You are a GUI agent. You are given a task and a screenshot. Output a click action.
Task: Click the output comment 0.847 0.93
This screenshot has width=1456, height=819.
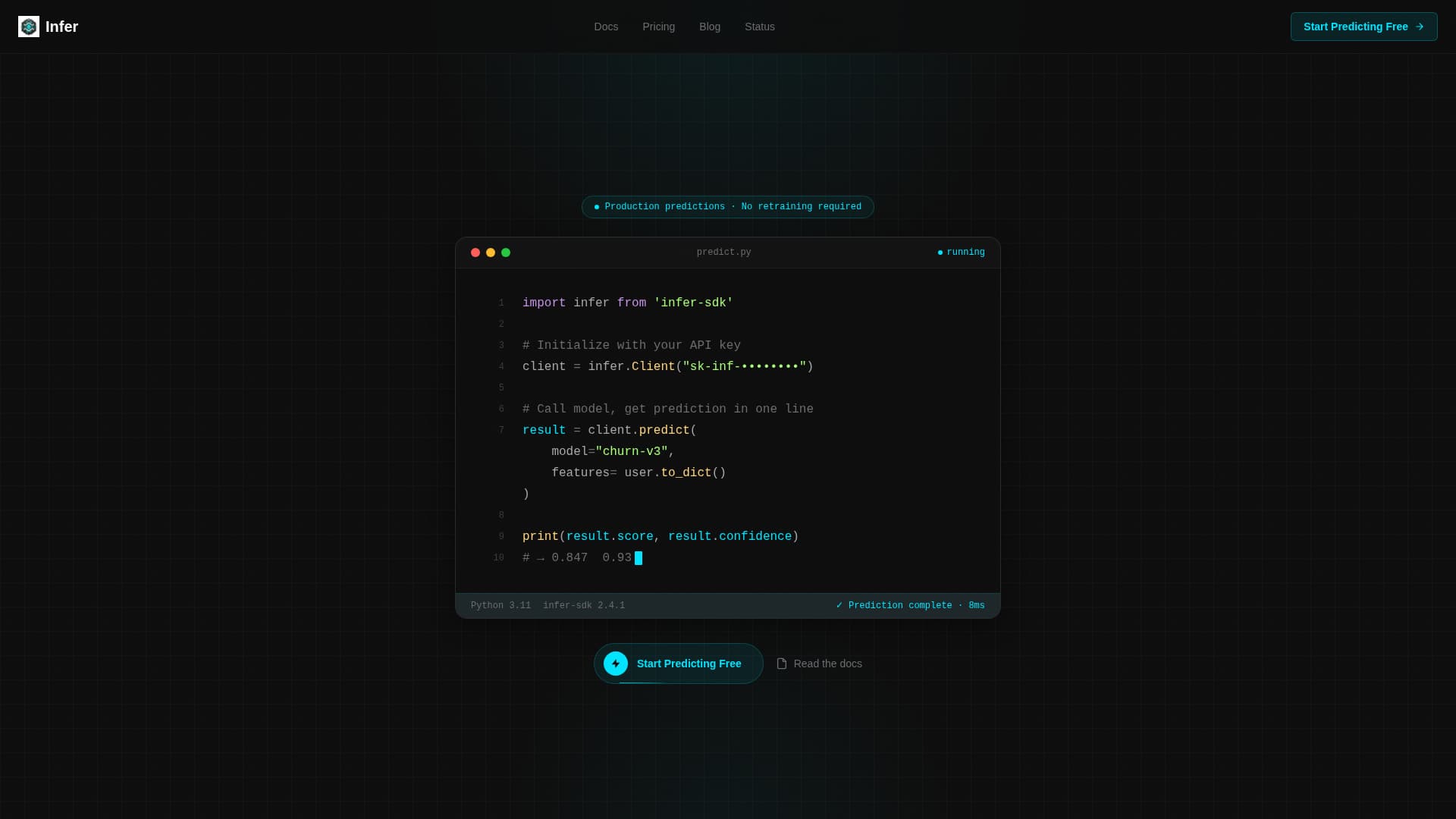[x=577, y=557]
